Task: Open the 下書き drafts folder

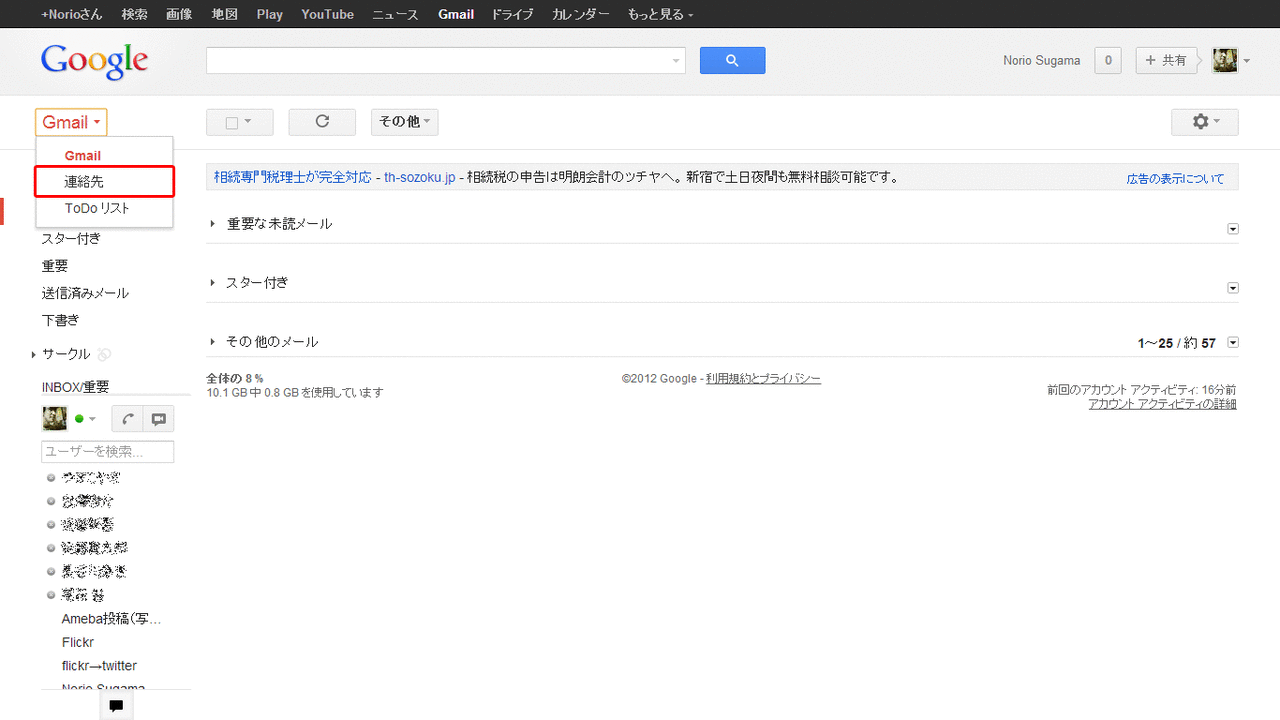Action: (x=60, y=320)
